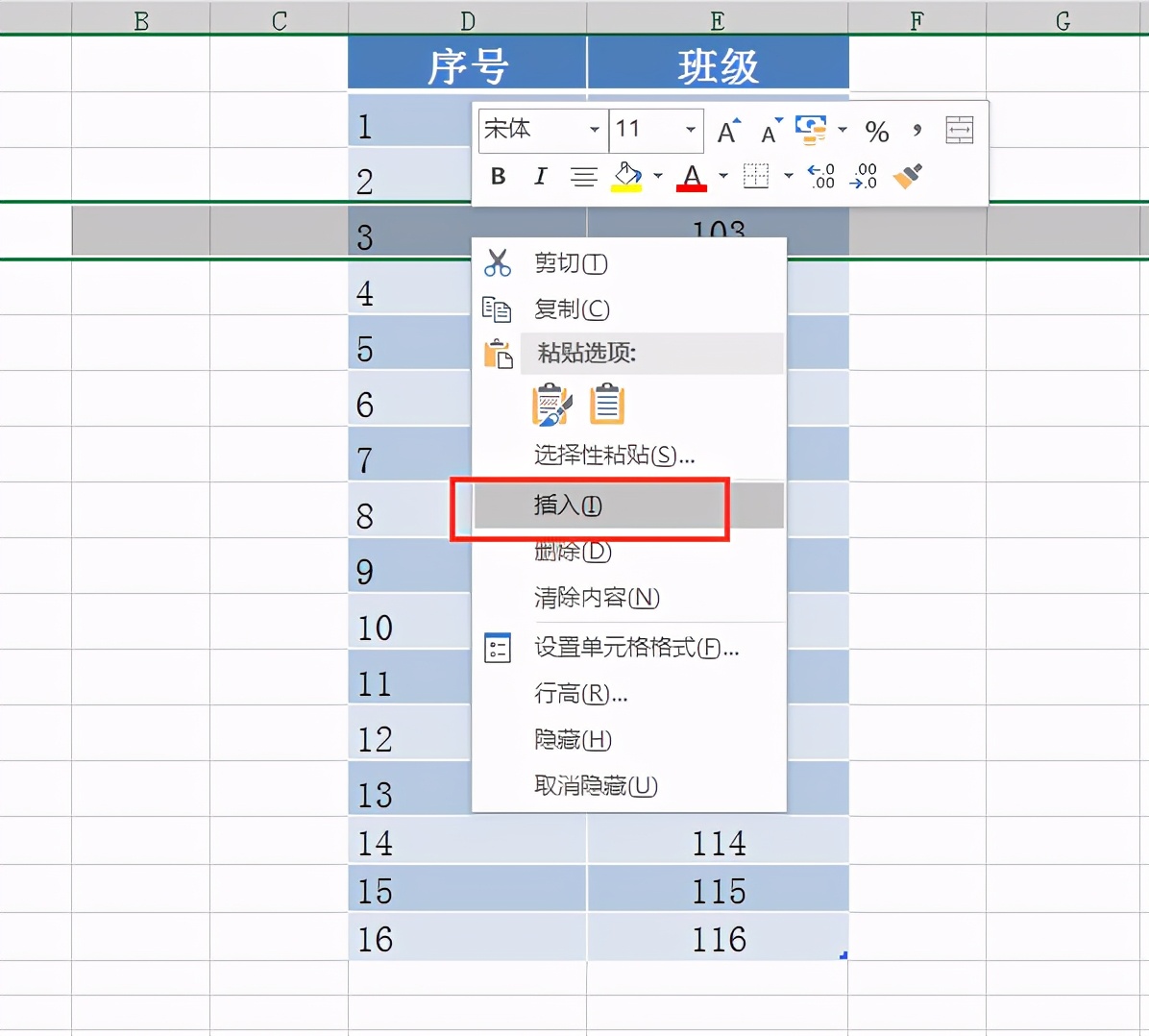Add a decimal place

tap(820, 176)
